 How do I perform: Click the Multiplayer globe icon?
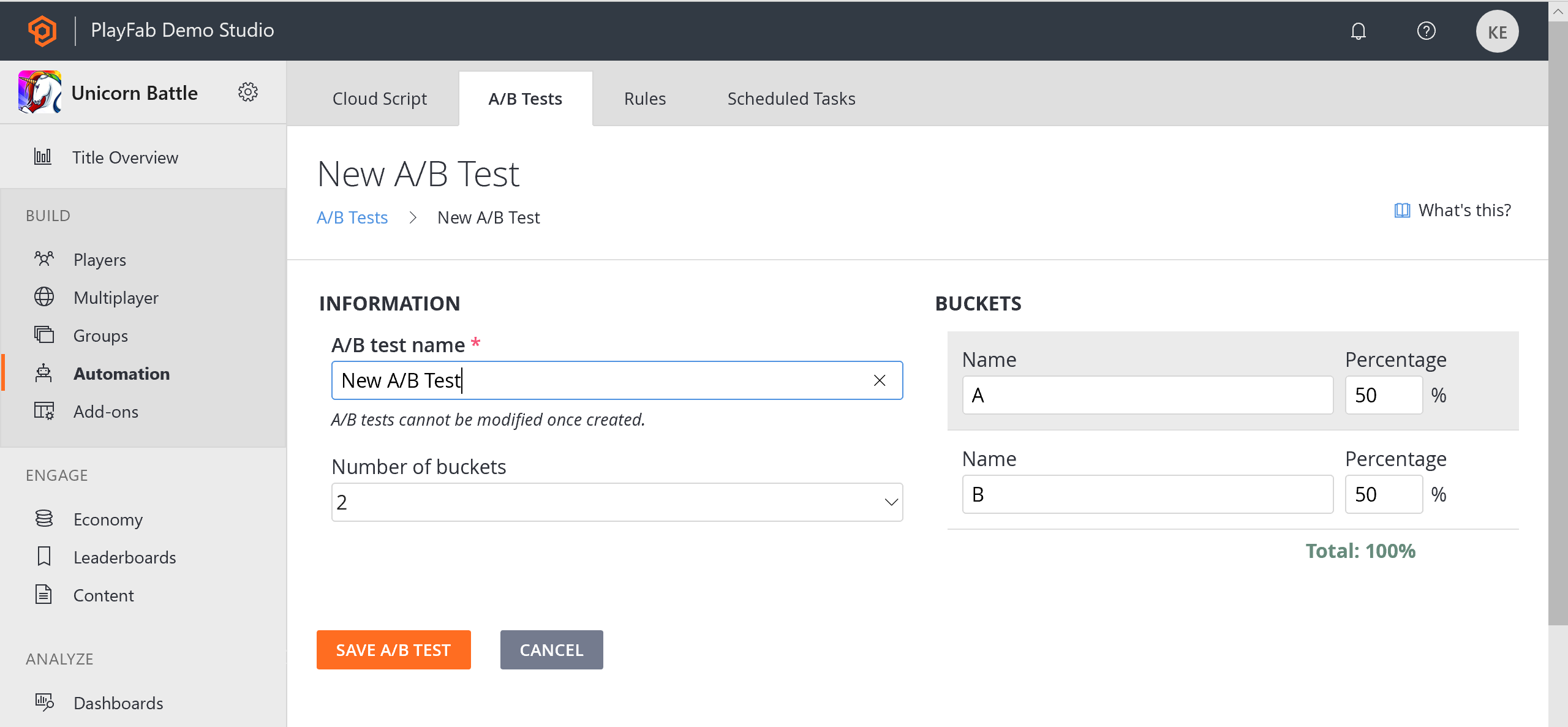[x=44, y=296]
